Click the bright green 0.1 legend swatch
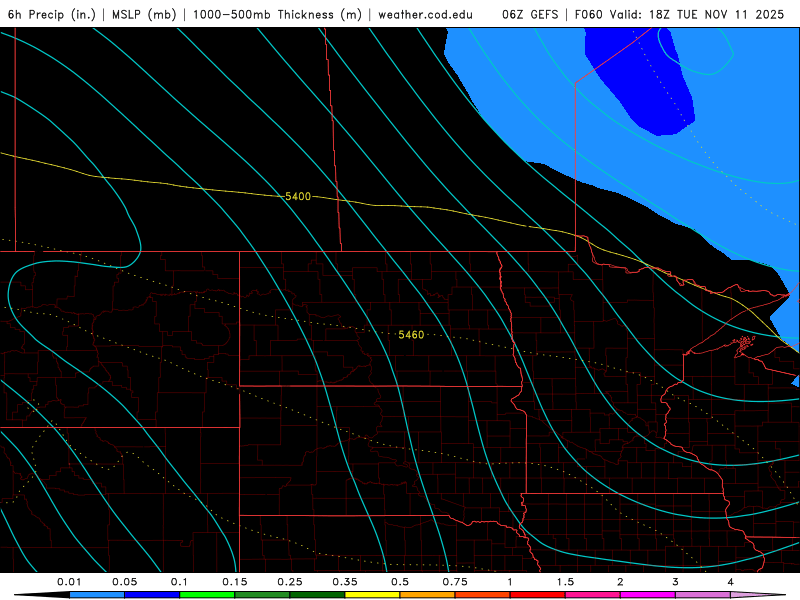This screenshot has width=800, height=600. [x=207, y=595]
